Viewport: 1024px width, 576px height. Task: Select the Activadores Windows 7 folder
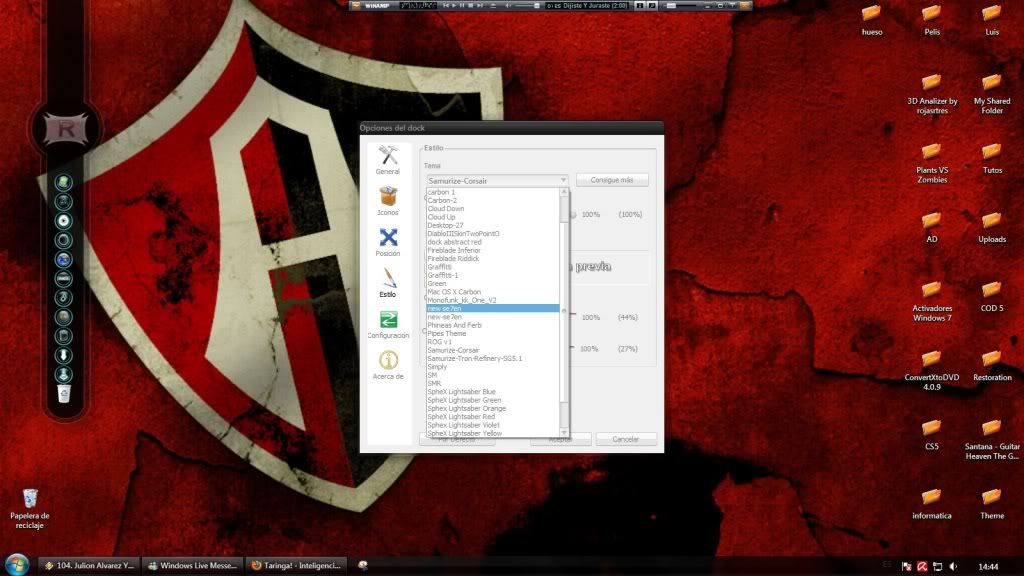[x=932, y=302]
